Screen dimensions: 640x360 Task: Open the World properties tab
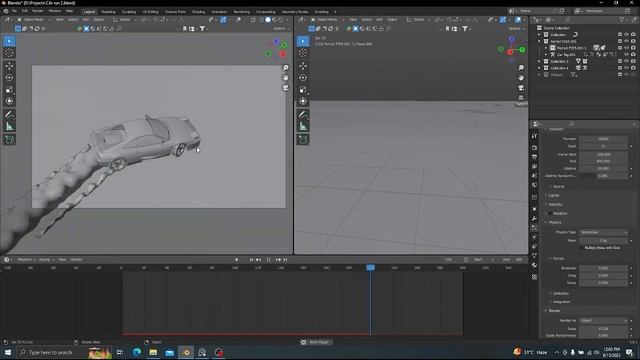534,185
